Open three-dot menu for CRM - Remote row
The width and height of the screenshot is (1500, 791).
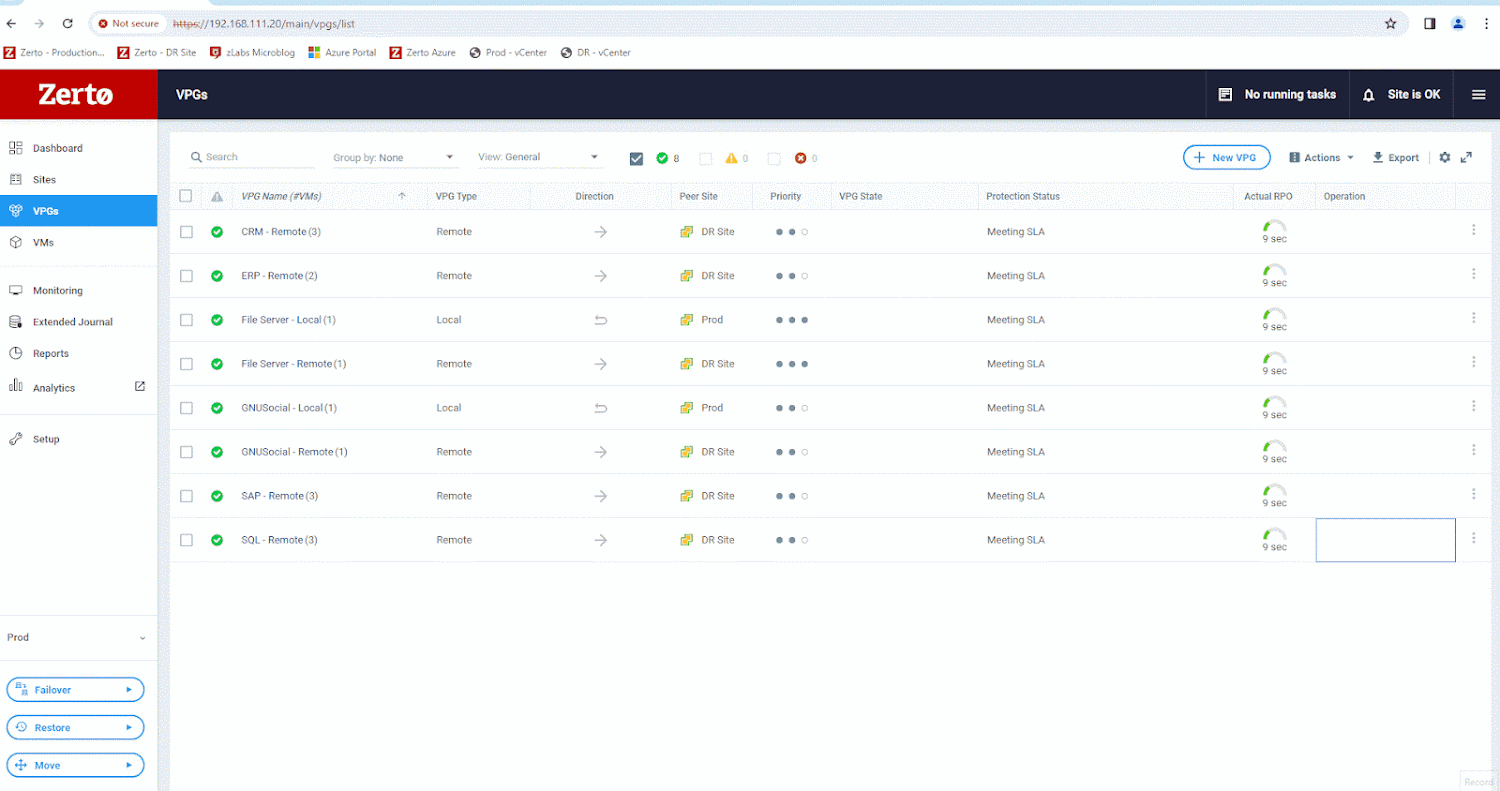(x=1473, y=231)
